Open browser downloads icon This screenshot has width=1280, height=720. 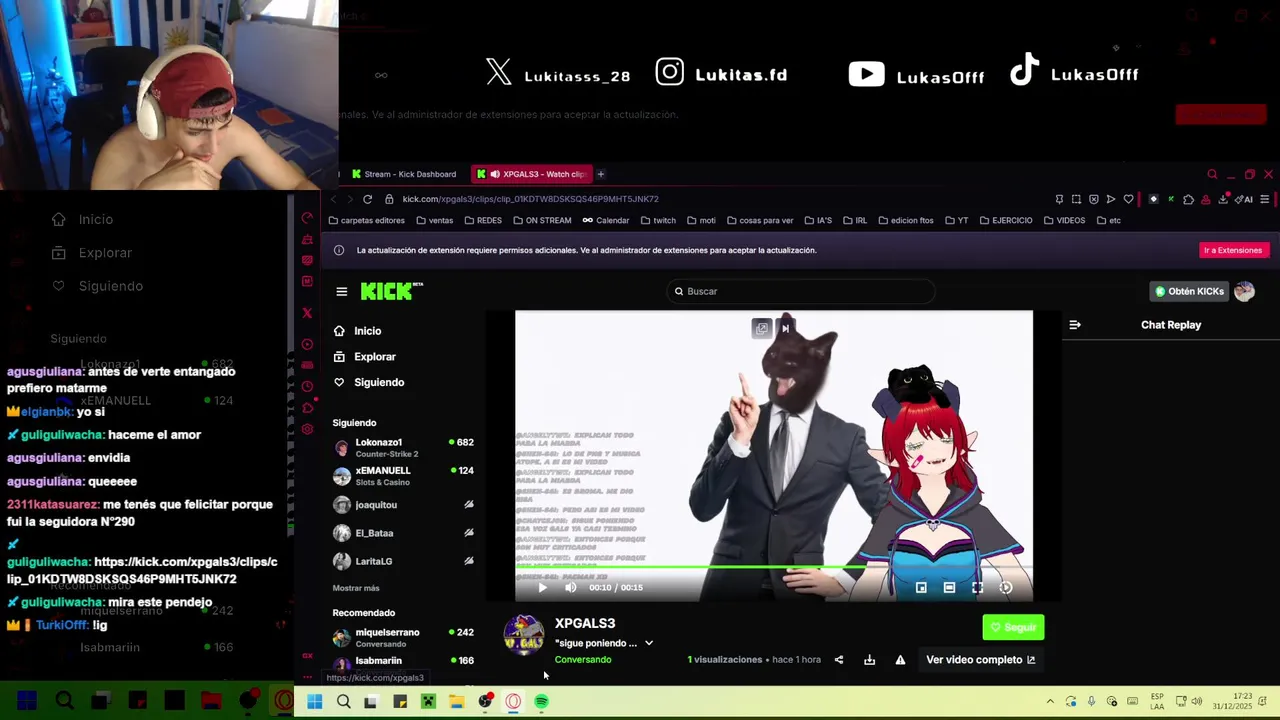(x=1223, y=199)
